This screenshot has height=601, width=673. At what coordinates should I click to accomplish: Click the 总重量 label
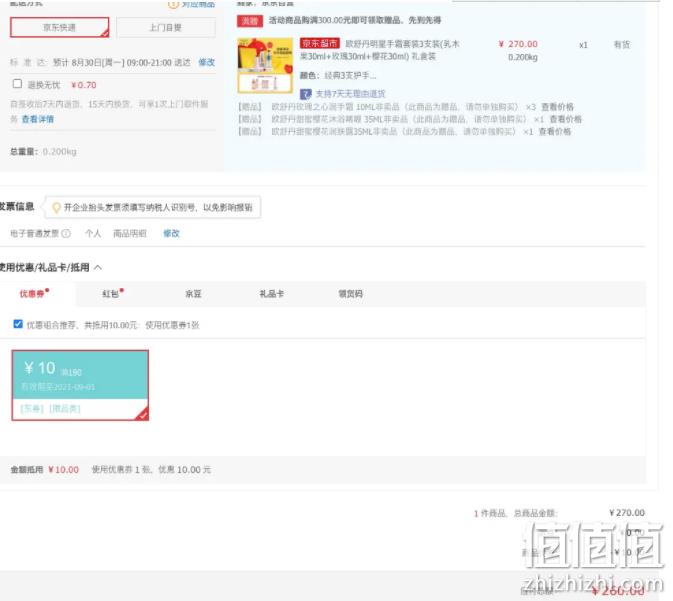pos(24,152)
